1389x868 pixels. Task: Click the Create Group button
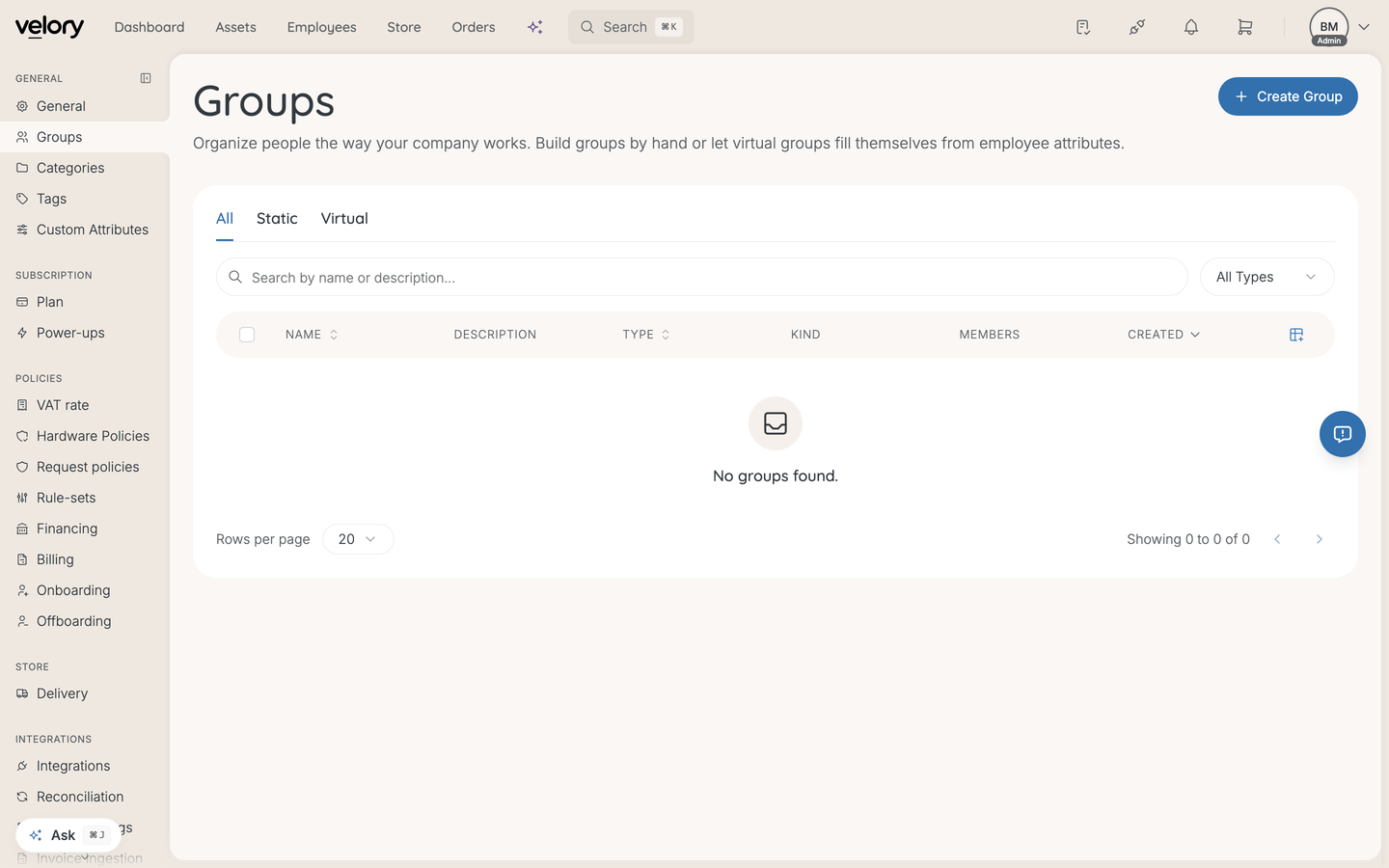(1288, 96)
